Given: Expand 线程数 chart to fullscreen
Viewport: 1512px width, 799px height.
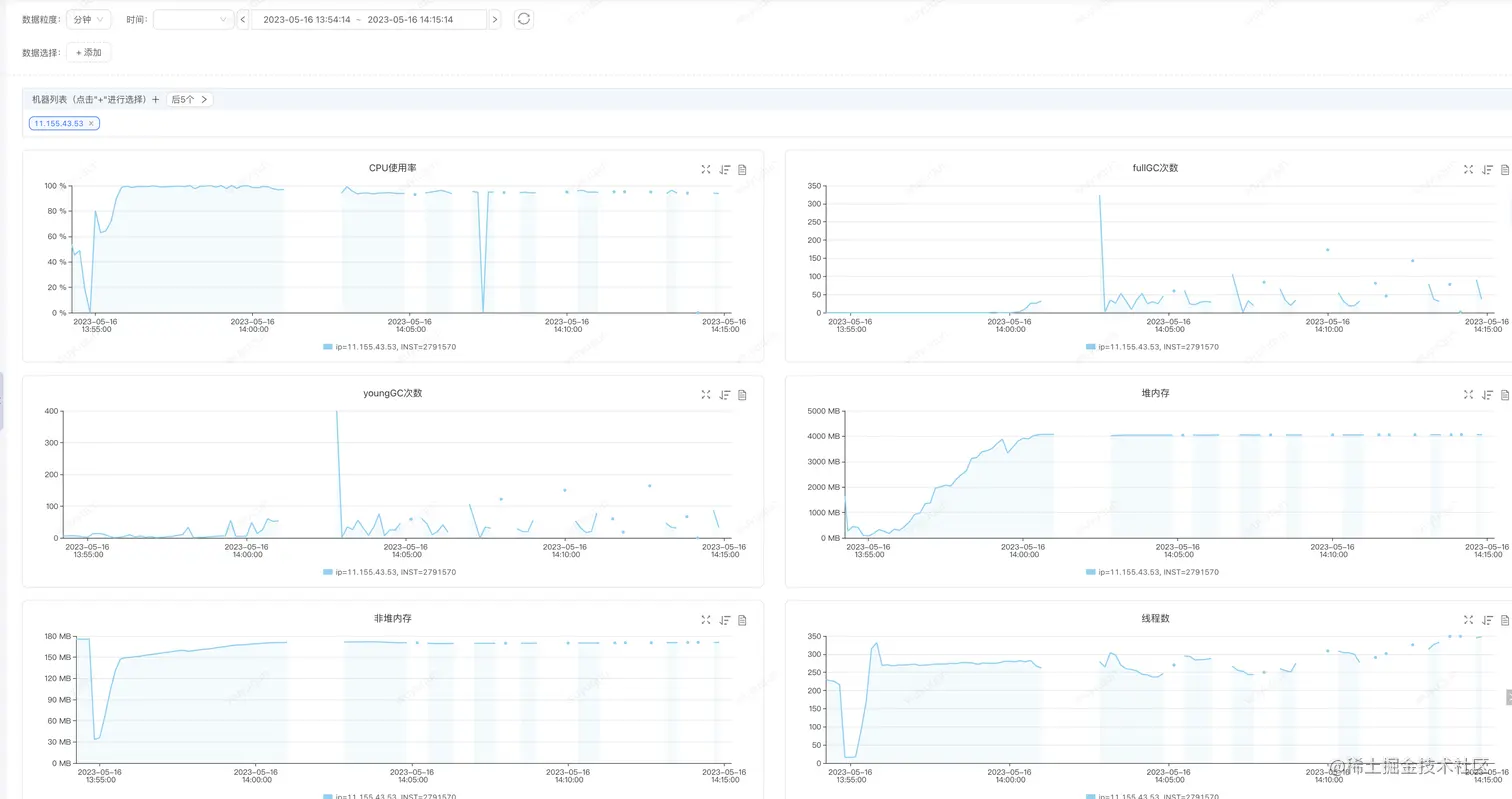Looking at the screenshot, I should click(x=1469, y=620).
